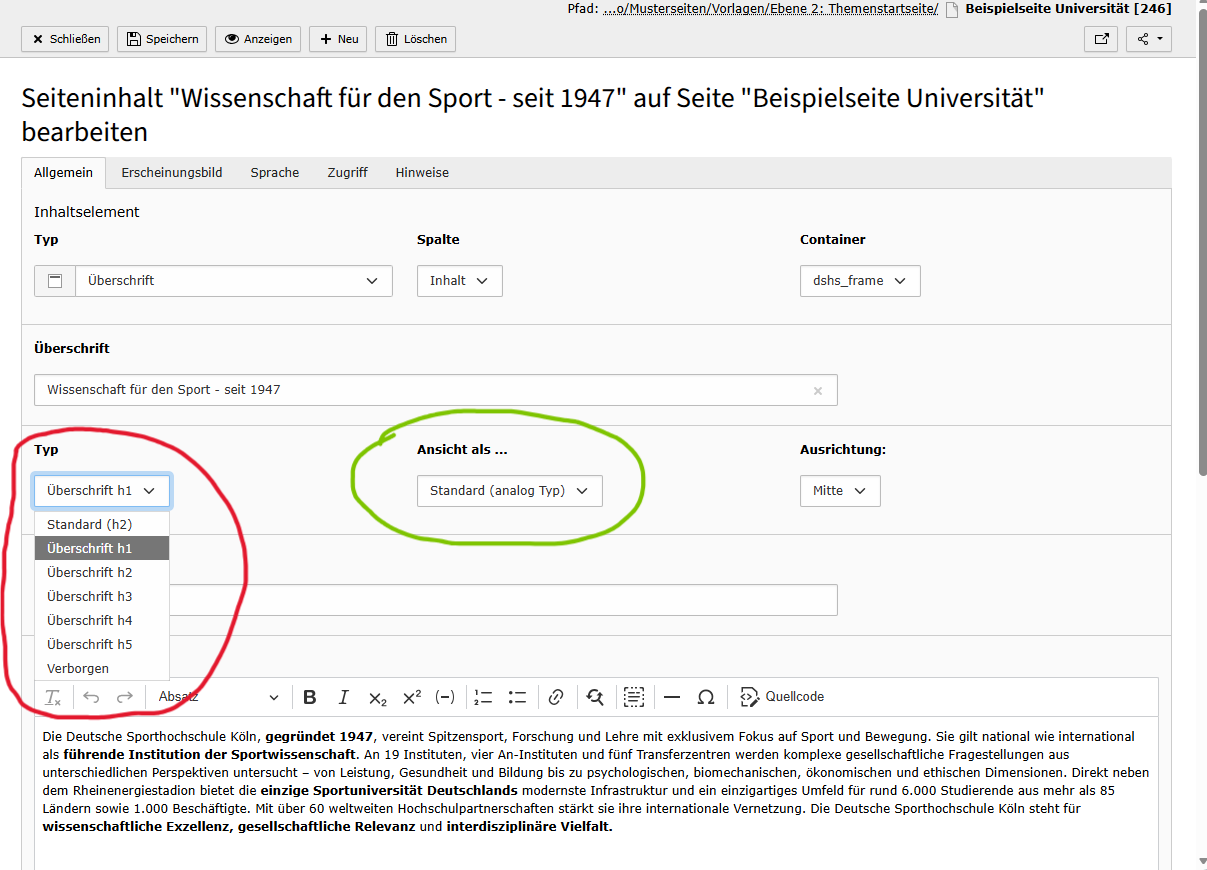Choose "Überschrift h3" from the list
Image resolution: width=1207 pixels, height=870 pixels.
pos(90,597)
